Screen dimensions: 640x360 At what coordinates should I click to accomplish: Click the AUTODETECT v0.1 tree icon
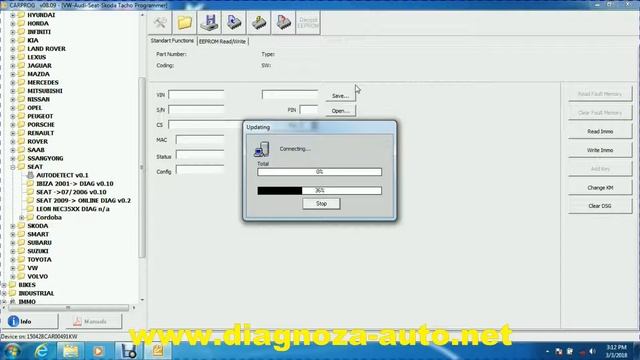click(x=30, y=175)
